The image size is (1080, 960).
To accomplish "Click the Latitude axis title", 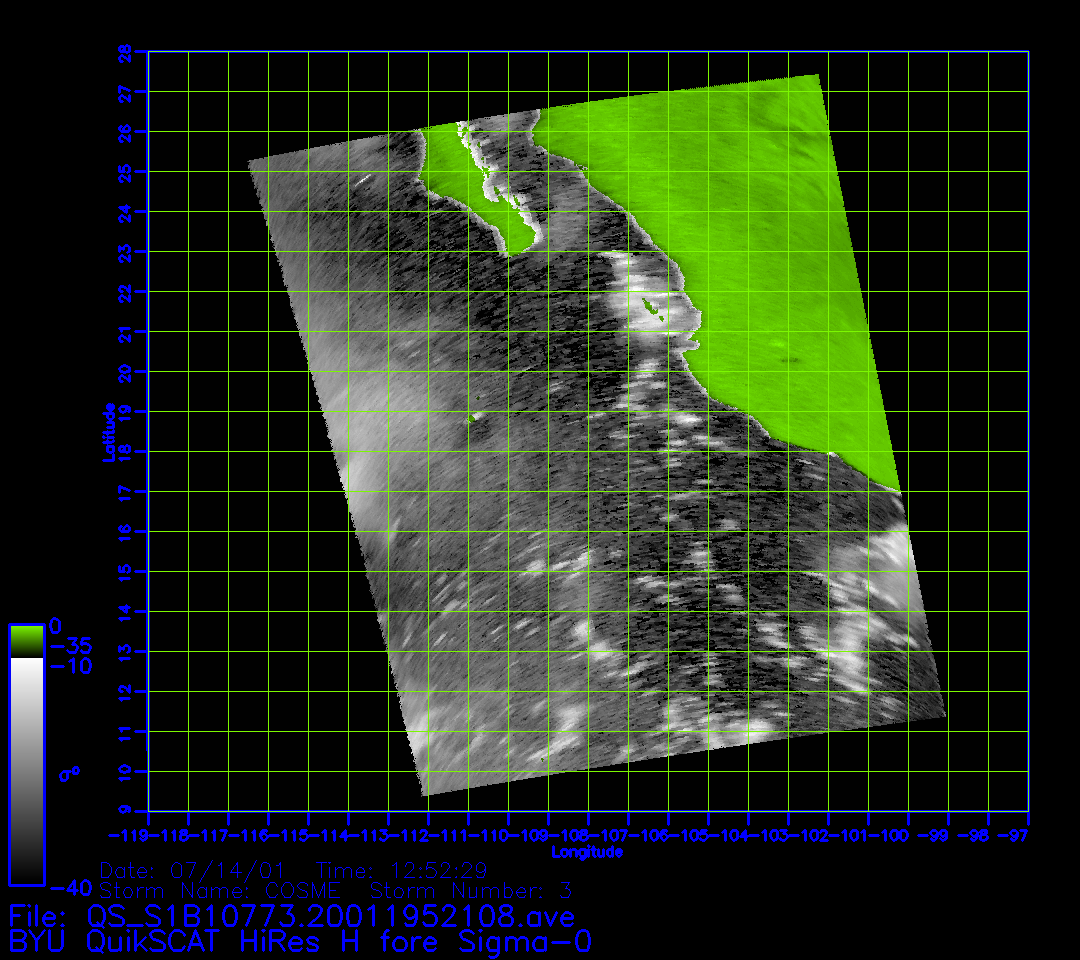I will 109,432.
